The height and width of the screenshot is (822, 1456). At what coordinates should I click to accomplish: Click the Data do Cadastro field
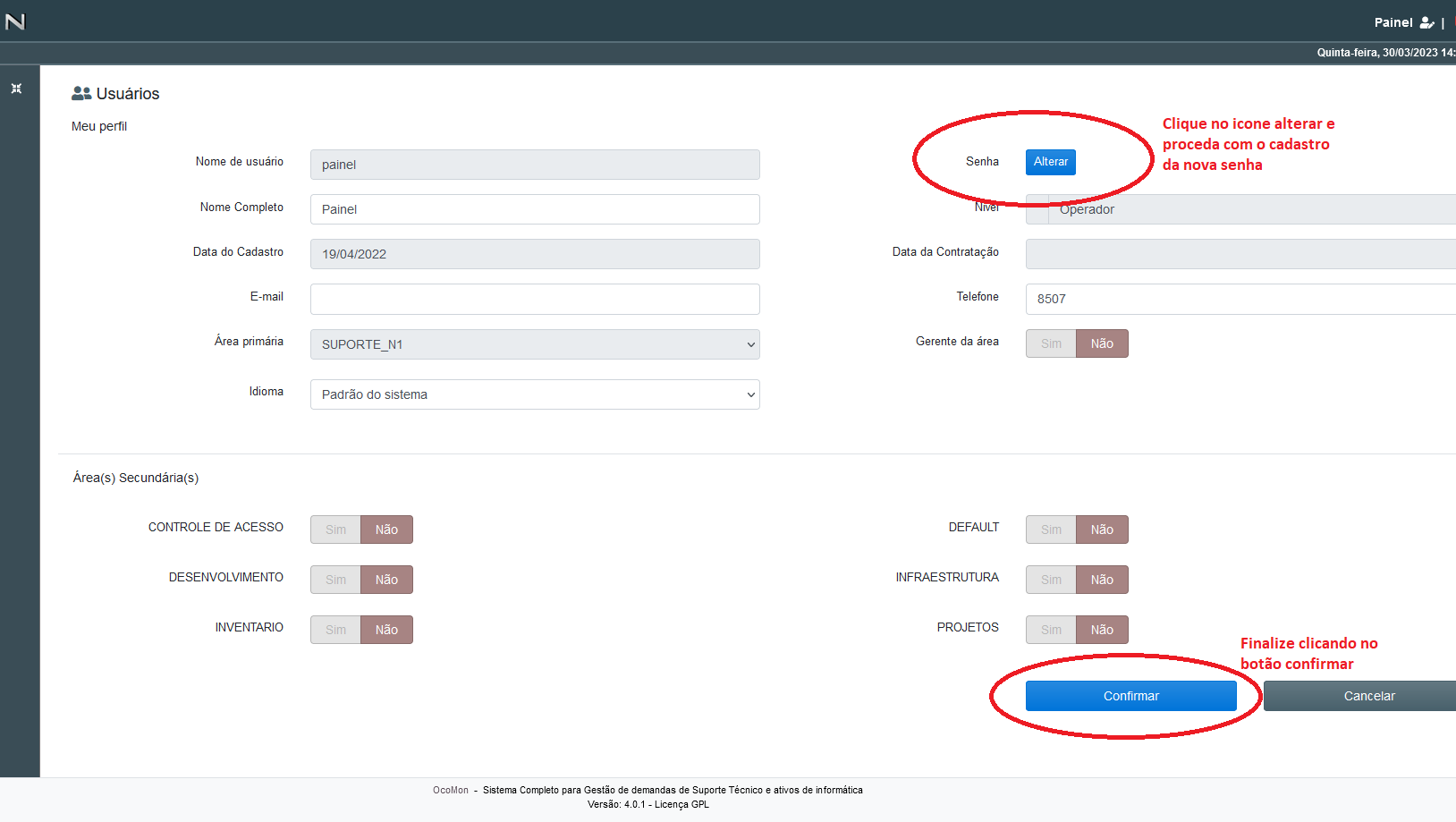(x=535, y=254)
